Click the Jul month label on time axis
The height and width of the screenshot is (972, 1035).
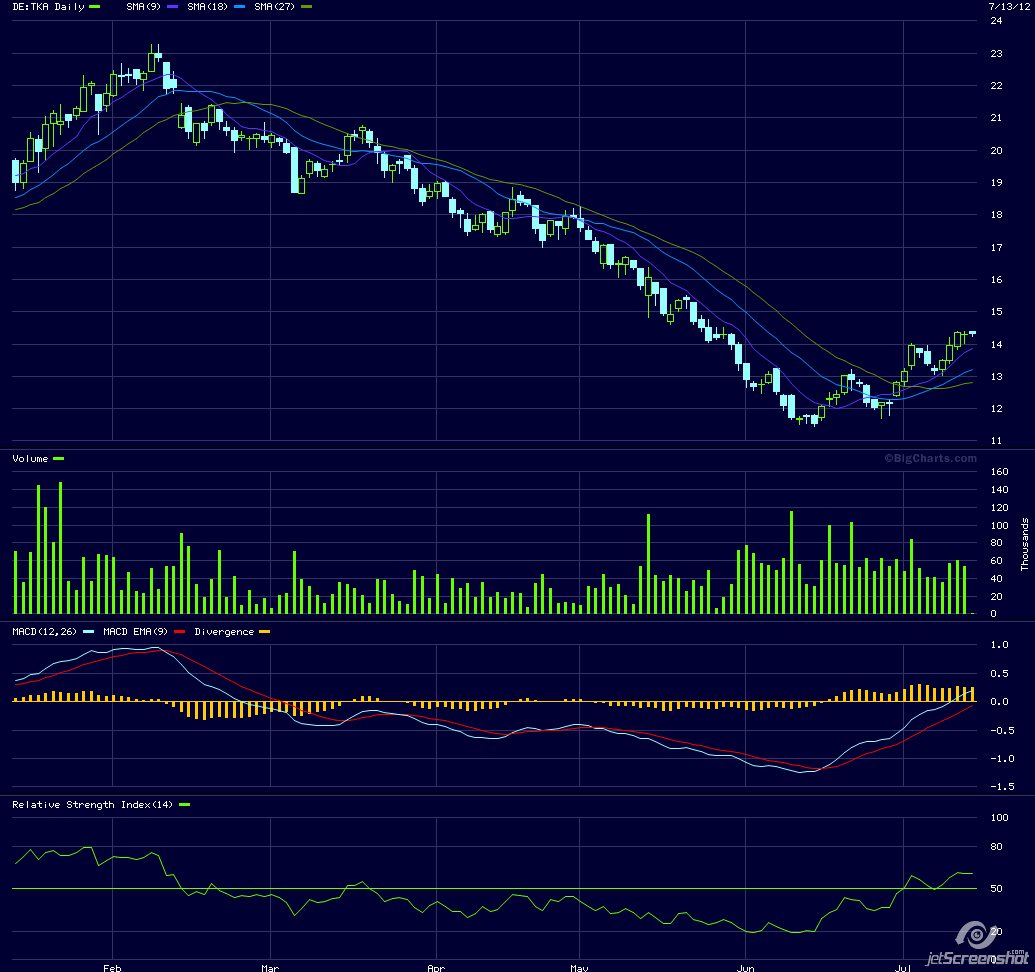[903, 967]
